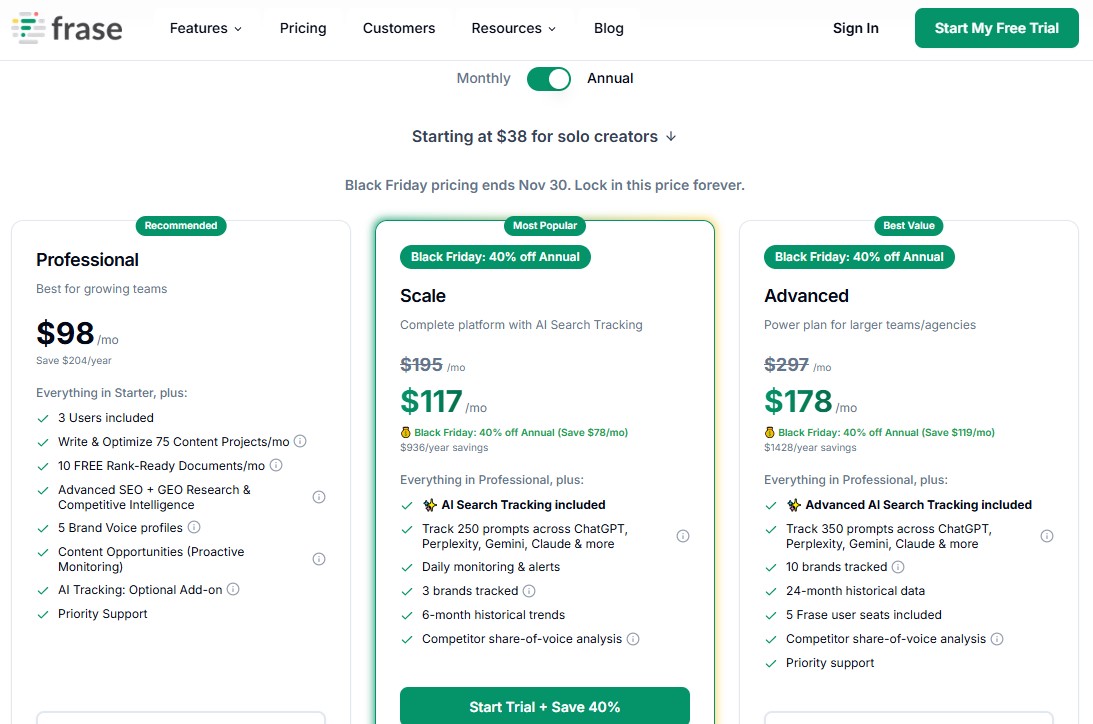The image size is (1093, 724).
Task: Click info icon next to Rank-Ready Documents
Action: [x=276, y=465]
